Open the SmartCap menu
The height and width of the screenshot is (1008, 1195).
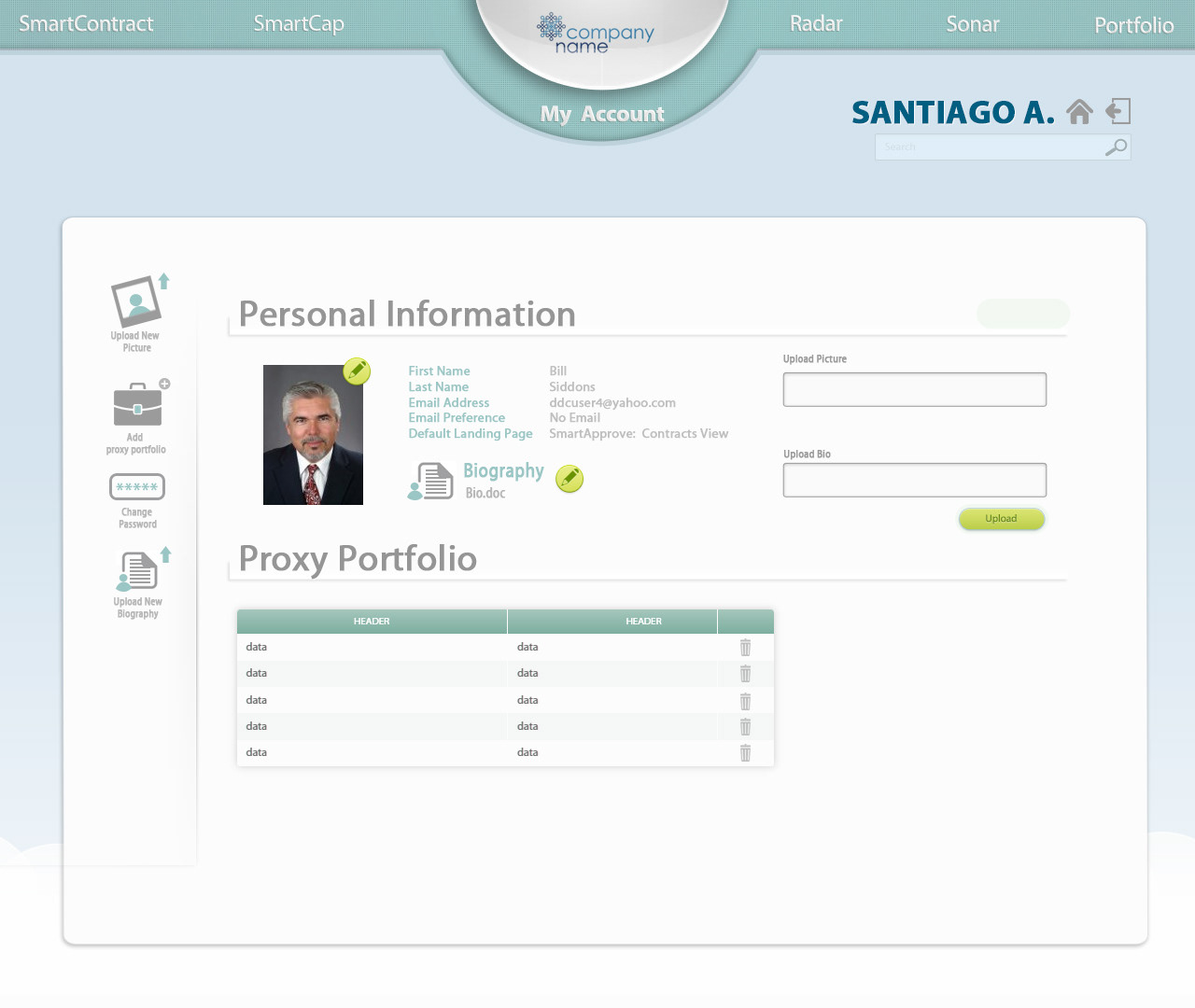click(299, 23)
